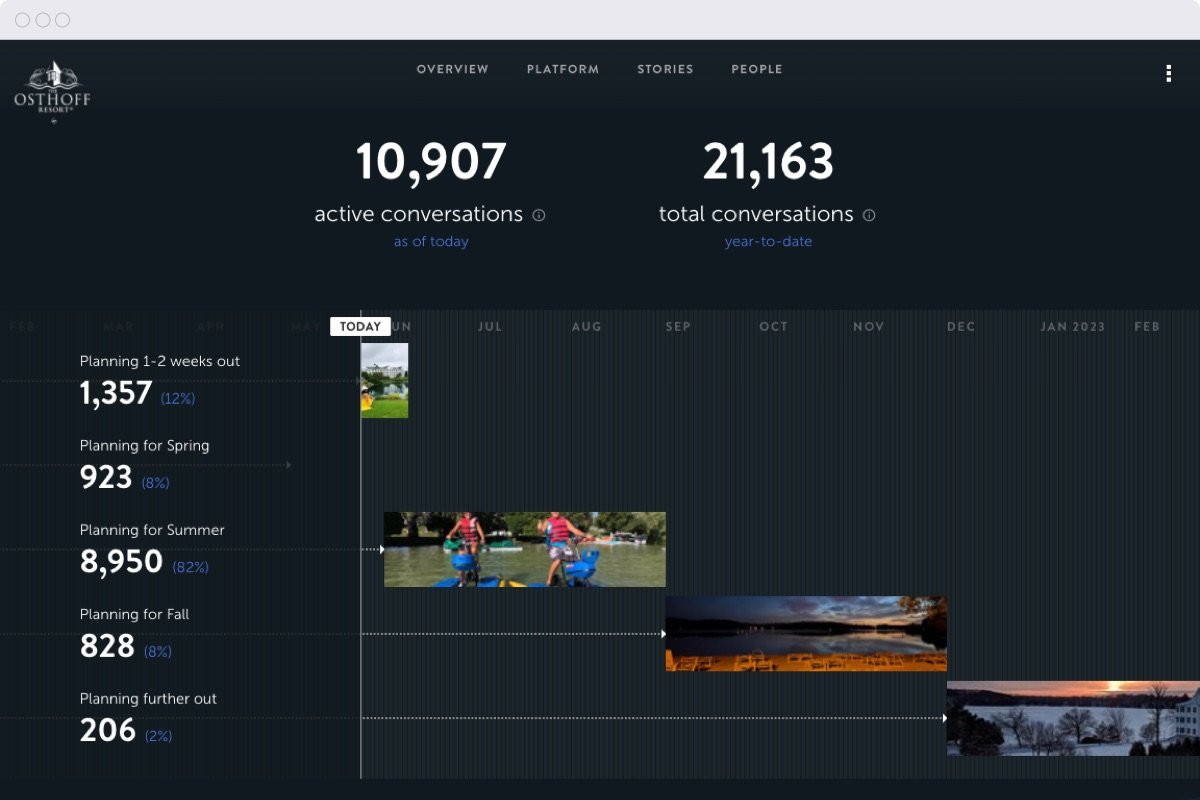Open the autumn lake sunset thumbnail
Screen dimensions: 1200x800
[805, 633]
